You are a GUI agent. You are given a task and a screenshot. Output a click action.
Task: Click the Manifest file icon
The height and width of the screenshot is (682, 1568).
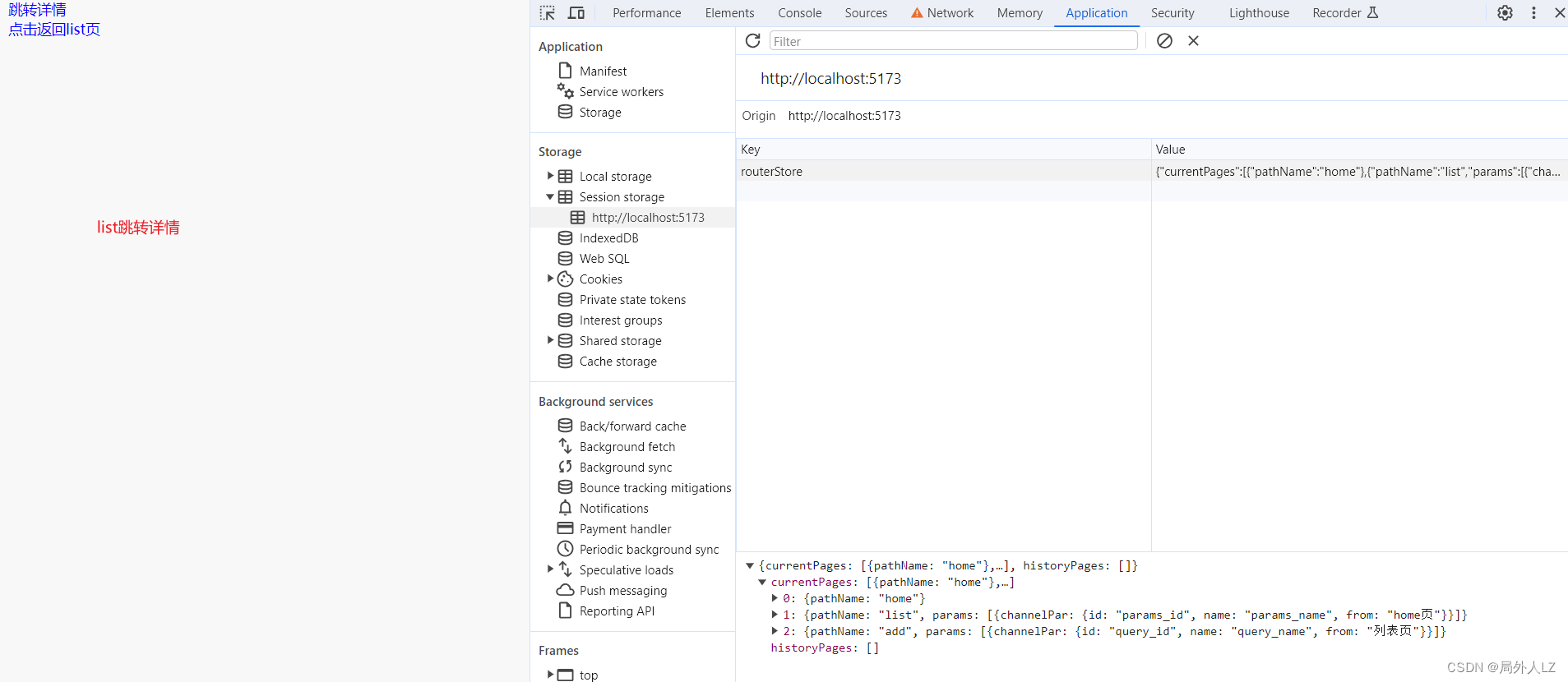[x=565, y=71]
